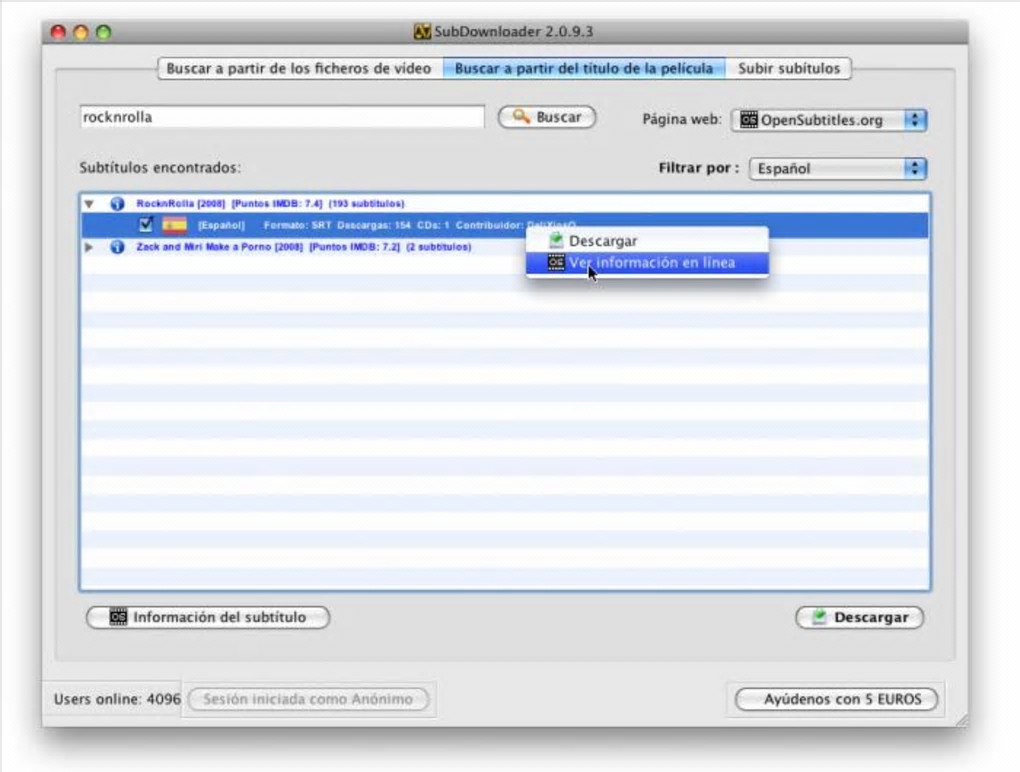Open the Filtrar por Español language dropdown
The height and width of the screenshot is (772, 1020).
[838, 168]
